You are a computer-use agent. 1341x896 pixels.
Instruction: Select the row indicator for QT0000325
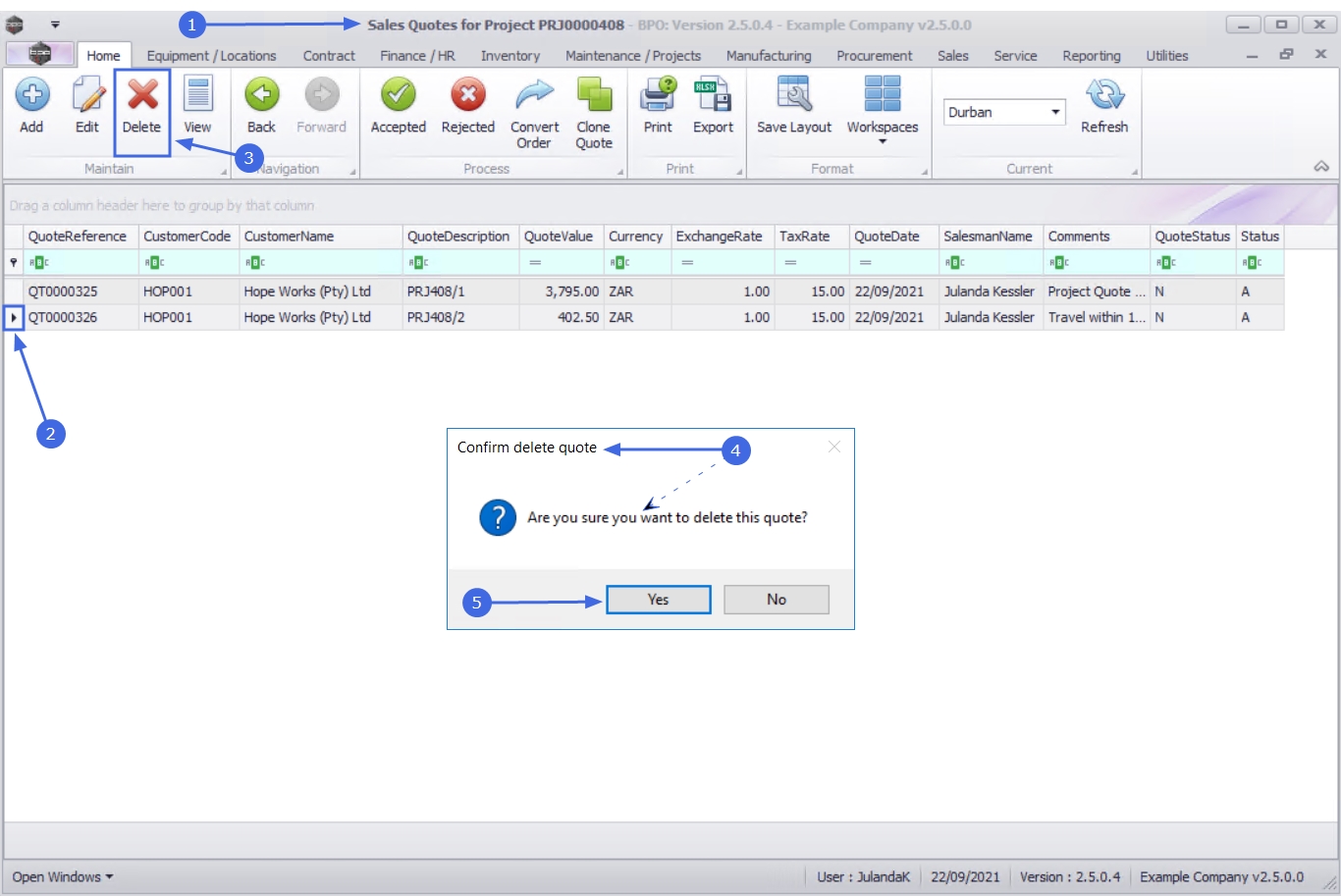pos(14,291)
